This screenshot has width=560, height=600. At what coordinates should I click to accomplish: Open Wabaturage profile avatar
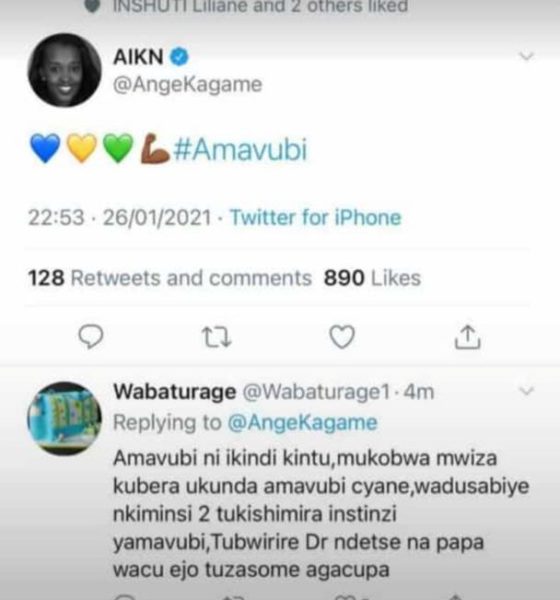coord(64,419)
